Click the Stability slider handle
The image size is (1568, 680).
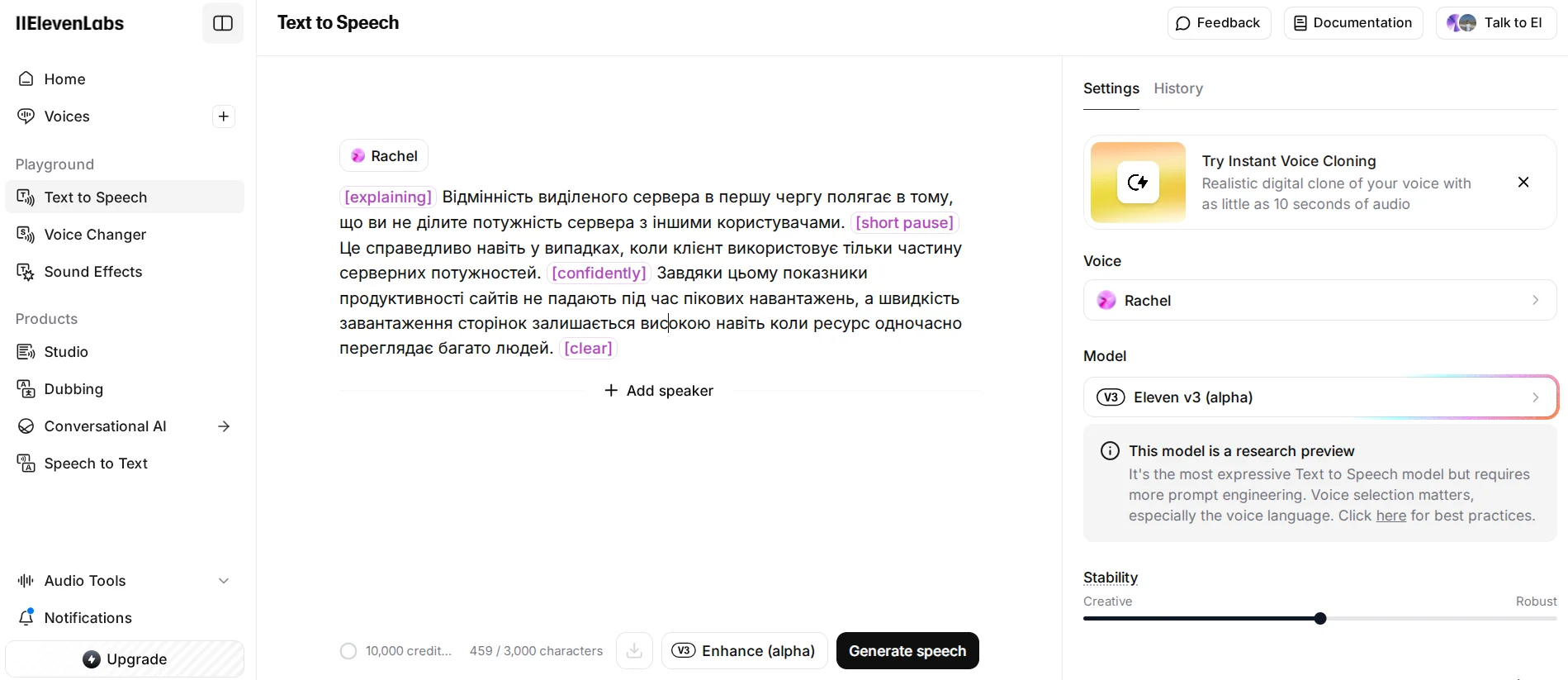coord(1319,619)
